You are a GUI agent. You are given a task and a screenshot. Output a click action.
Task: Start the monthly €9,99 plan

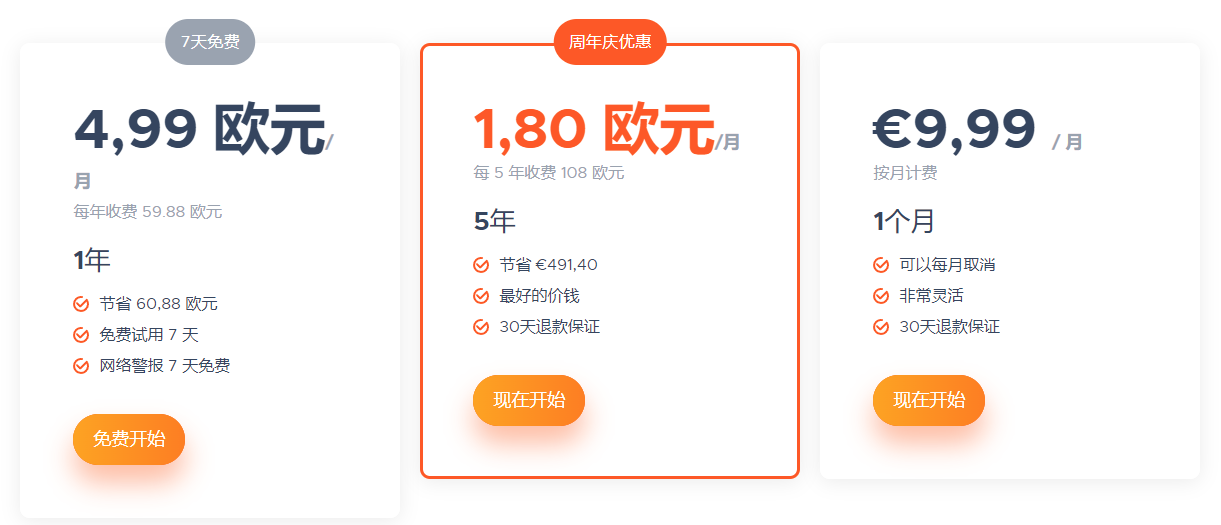pyautogui.click(x=929, y=400)
